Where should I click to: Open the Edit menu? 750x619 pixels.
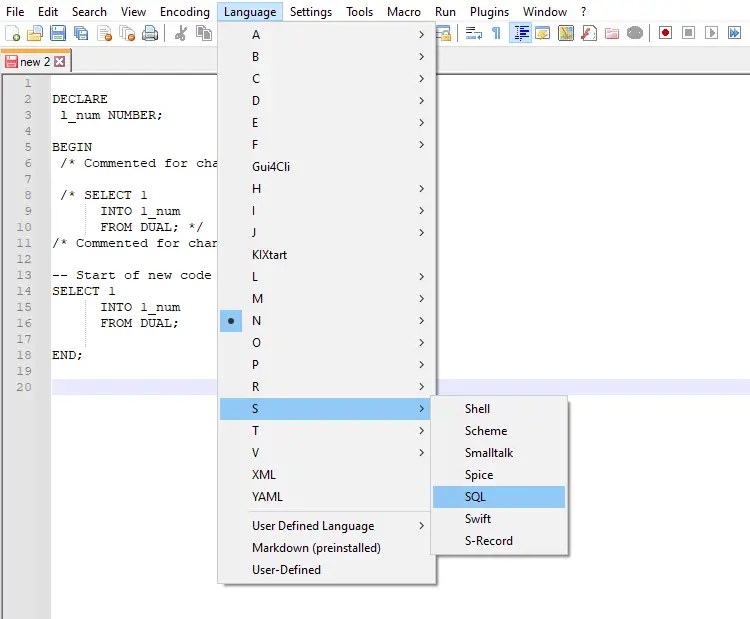[x=48, y=11]
